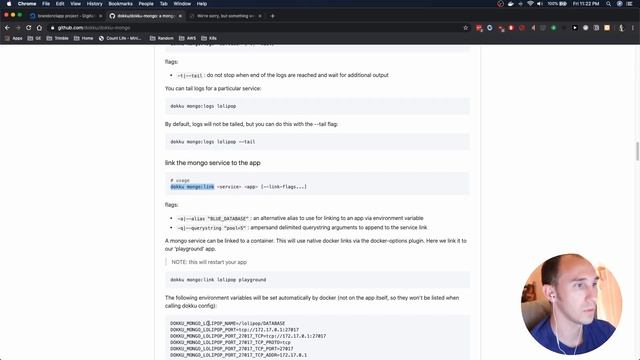Switch to the DigitalOcean project tab
The image size is (640, 360).
coord(65,16)
